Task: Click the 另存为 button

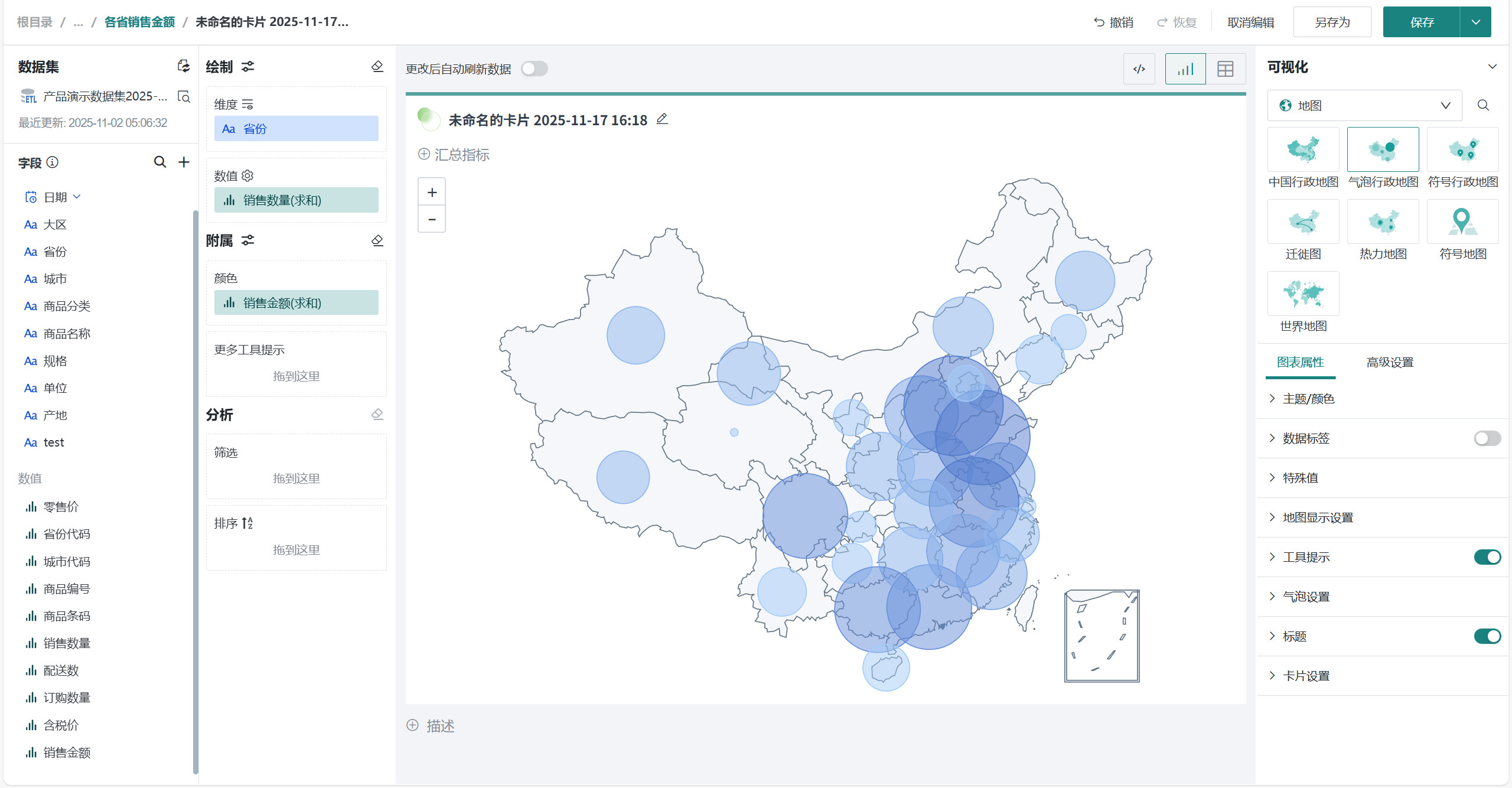Action: click(1332, 22)
